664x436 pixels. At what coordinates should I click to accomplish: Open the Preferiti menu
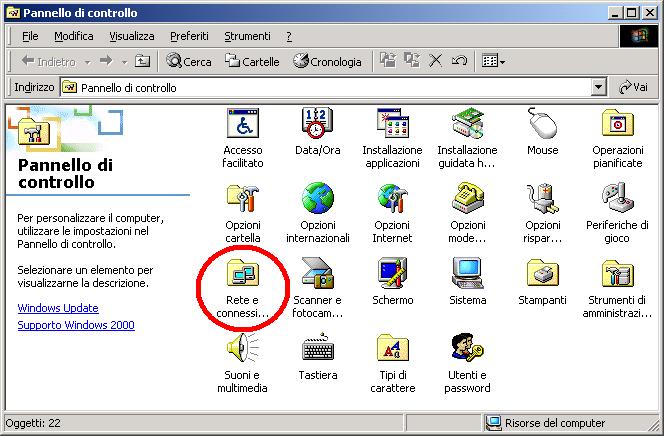[x=189, y=36]
